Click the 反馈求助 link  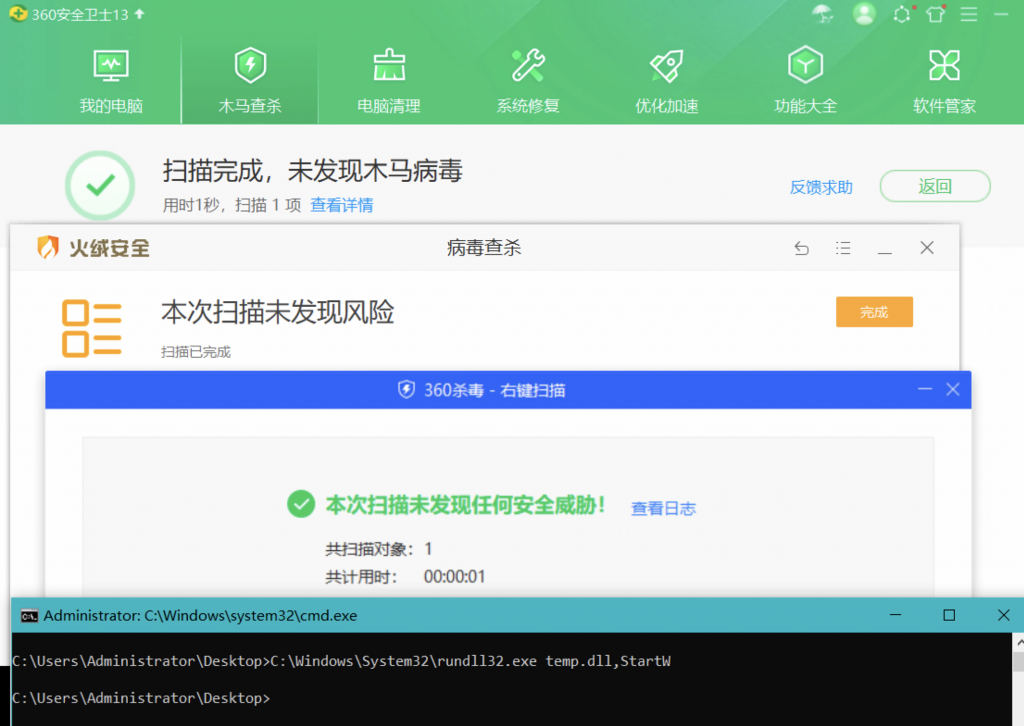[821, 187]
